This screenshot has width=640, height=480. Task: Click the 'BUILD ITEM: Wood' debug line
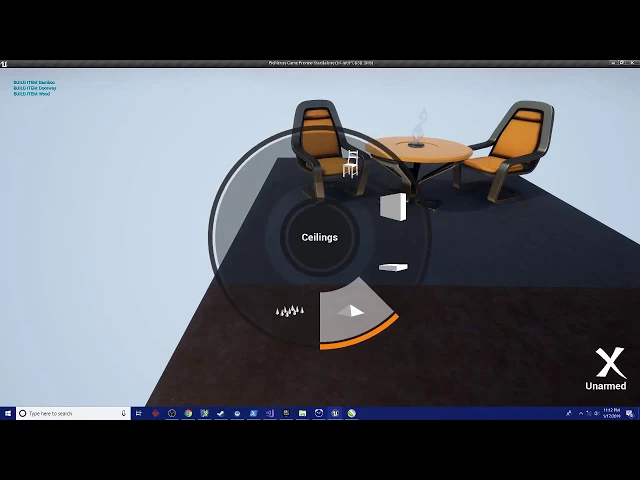point(32,94)
